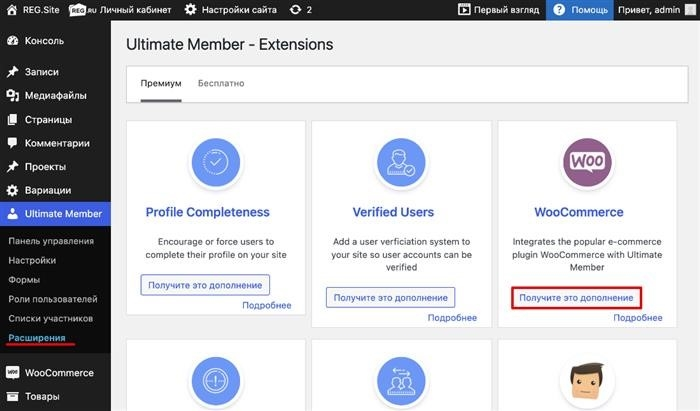Click Получите это дополнение for Verified Users

click(391, 298)
